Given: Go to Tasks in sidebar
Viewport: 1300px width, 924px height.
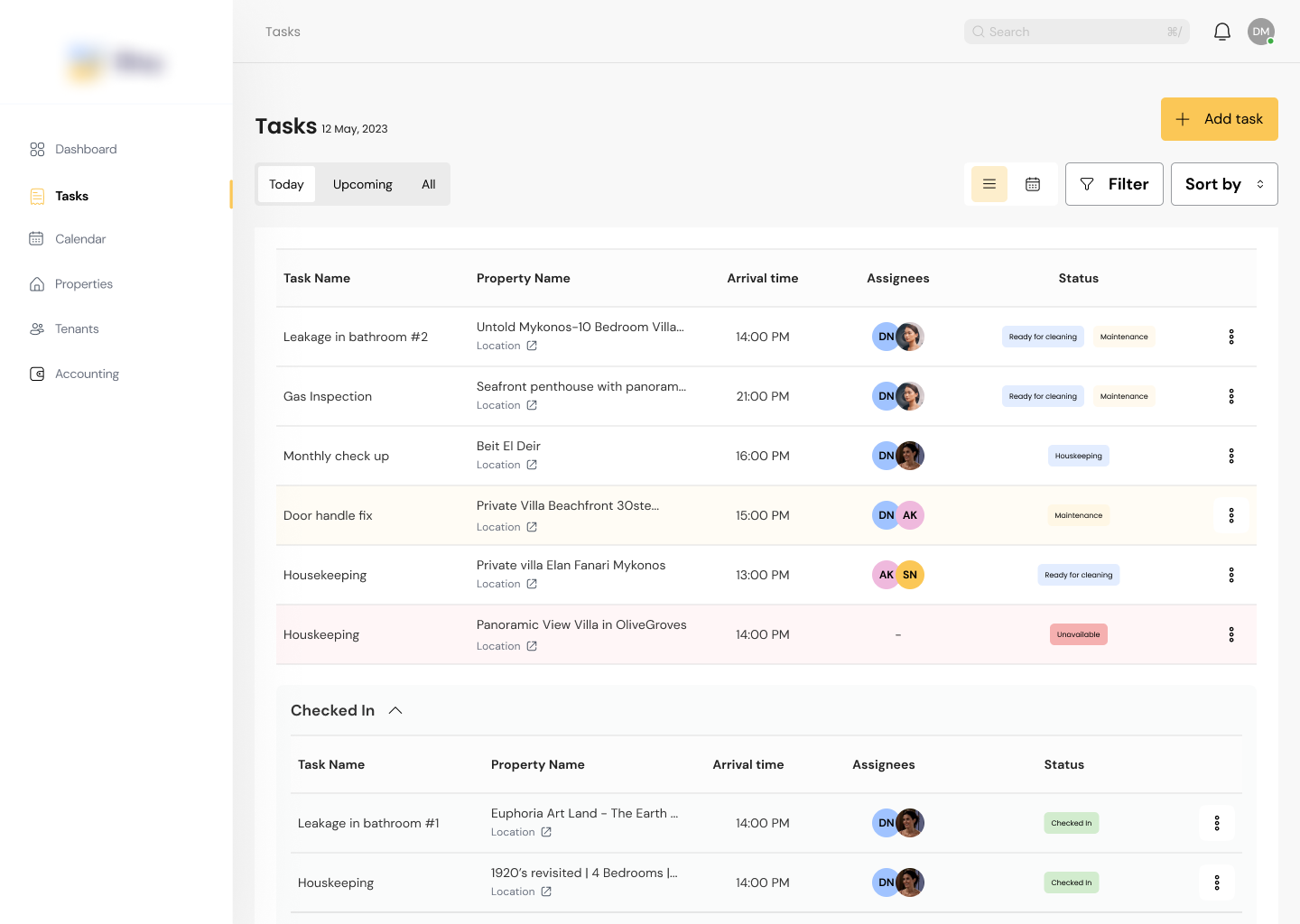Looking at the screenshot, I should (x=71, y=196).
